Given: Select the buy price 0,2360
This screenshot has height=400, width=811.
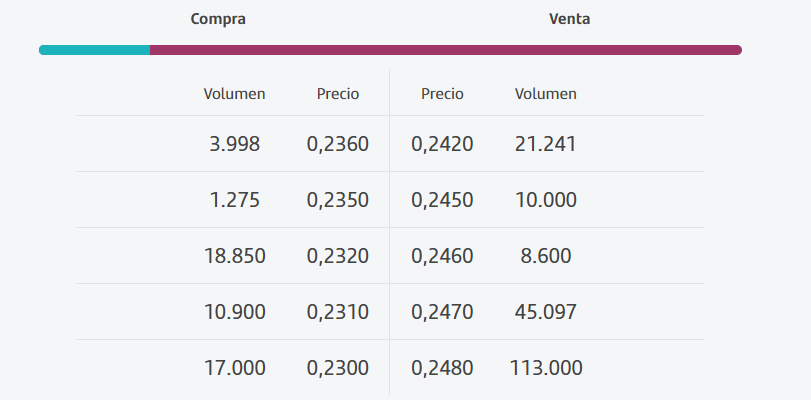Looking at the screenshot, I should (x=338, y=144).
